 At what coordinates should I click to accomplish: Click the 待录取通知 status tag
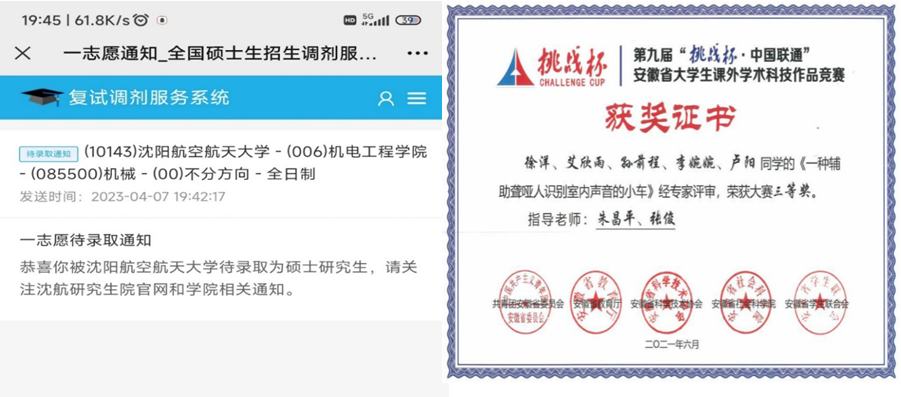coord(48,154)
